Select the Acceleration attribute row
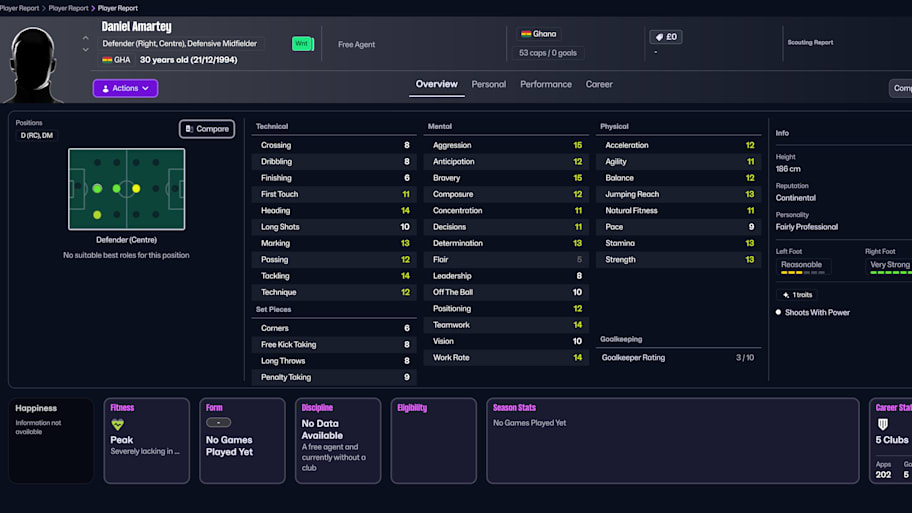The height and width of the screenshot is (513, 912). [x=679, y=145]
